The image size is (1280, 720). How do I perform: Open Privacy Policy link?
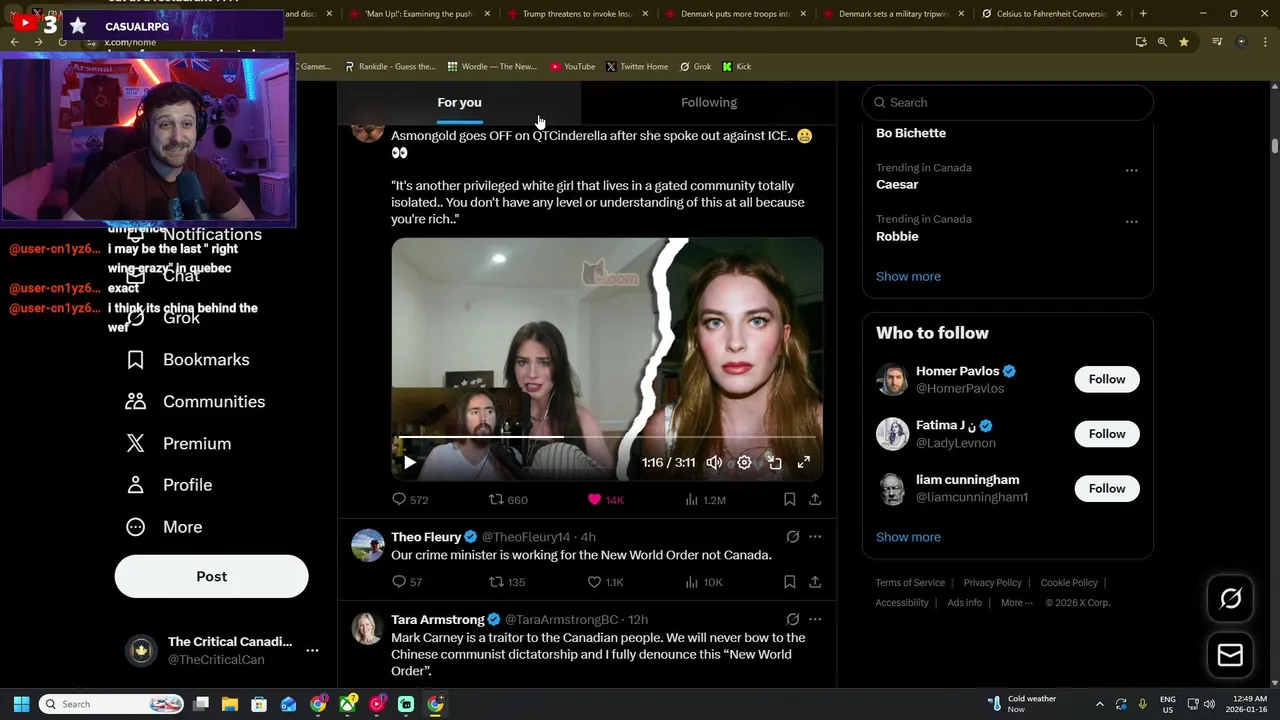[992, 583]
